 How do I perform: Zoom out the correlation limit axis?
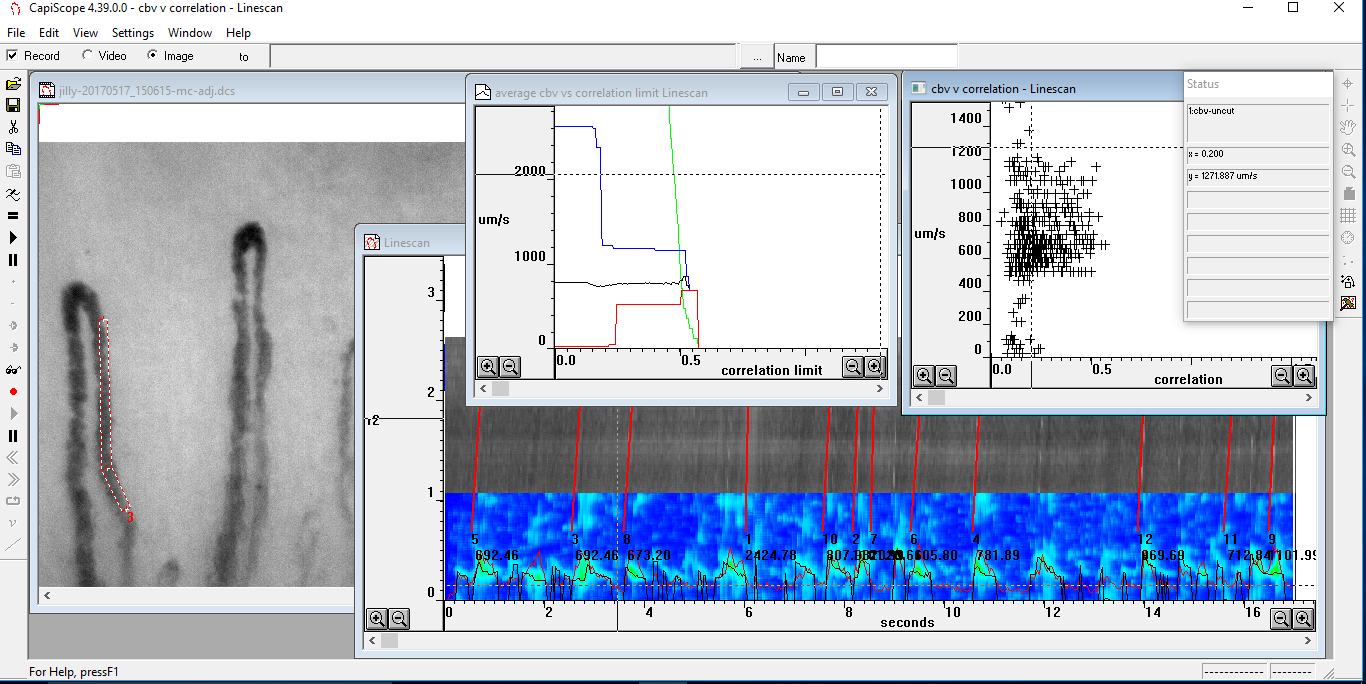853,367
